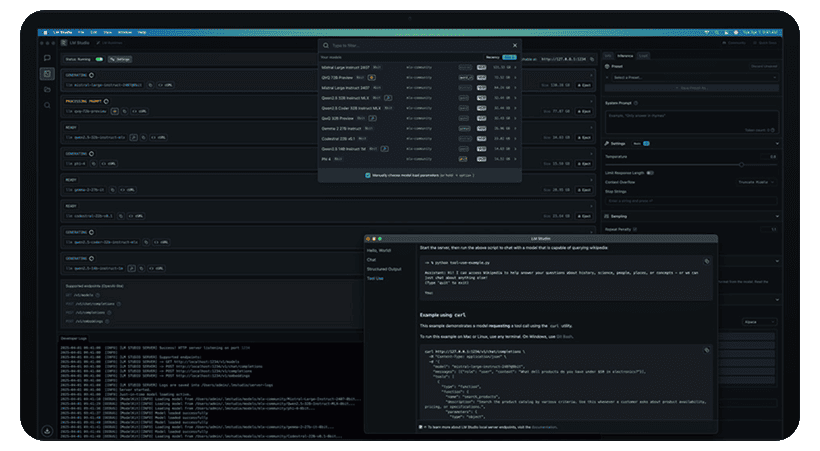Copy the python tool-use-example code block
The width and height of the screenshot is (820, 451).
[707, 261]
